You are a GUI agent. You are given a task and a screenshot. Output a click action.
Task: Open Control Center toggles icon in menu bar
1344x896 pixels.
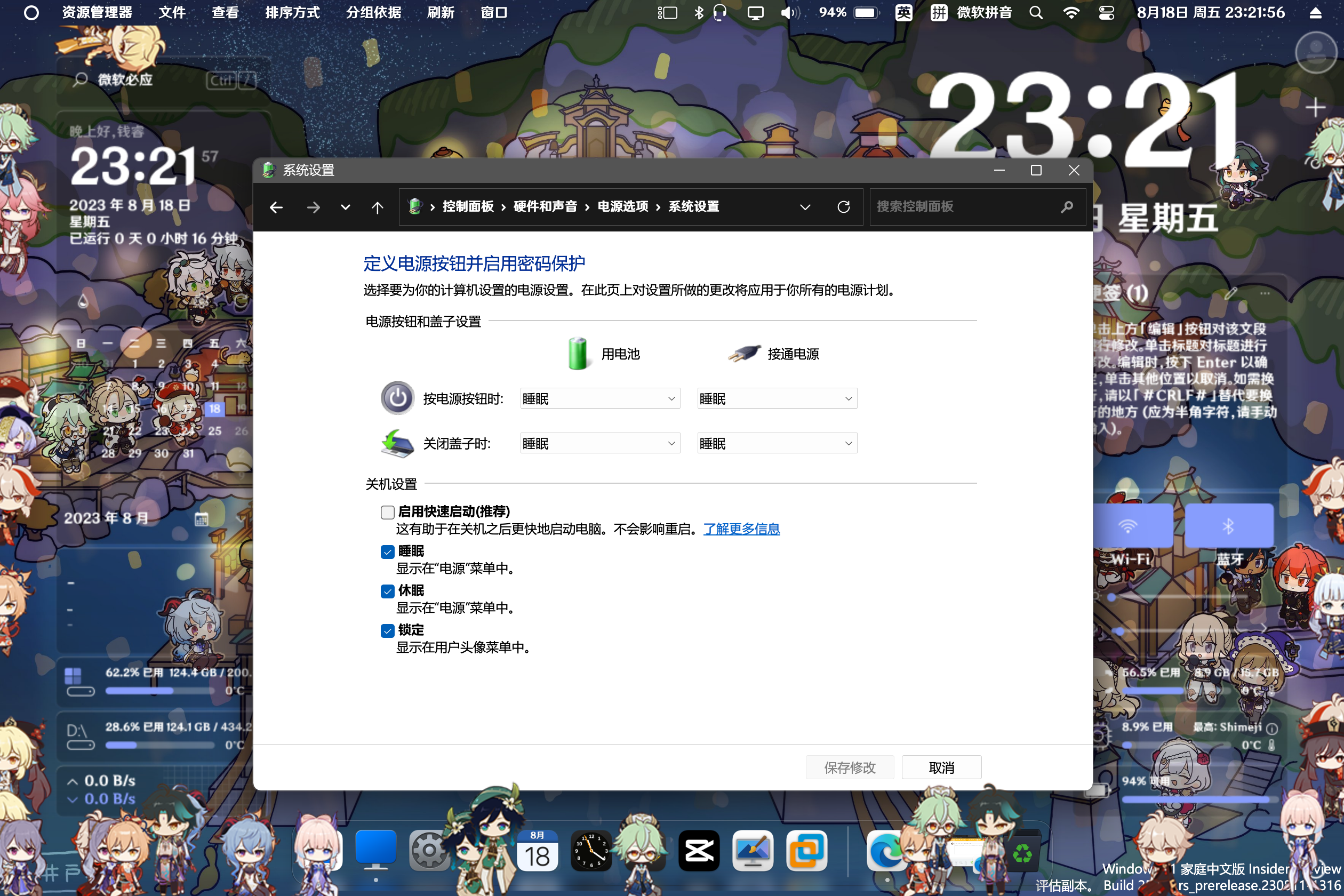(1106, 13)
